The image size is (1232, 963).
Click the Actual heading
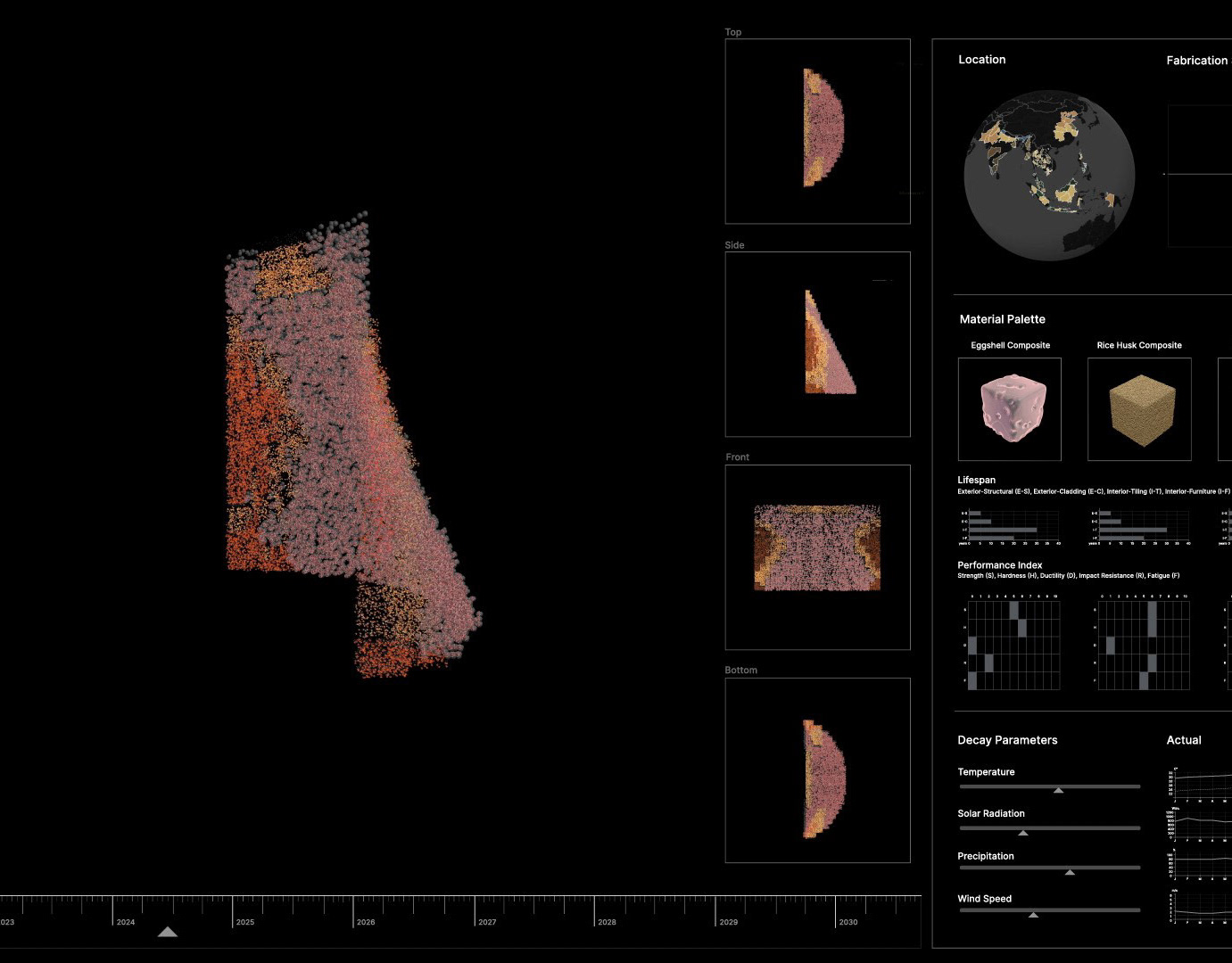pos(1184,740)
